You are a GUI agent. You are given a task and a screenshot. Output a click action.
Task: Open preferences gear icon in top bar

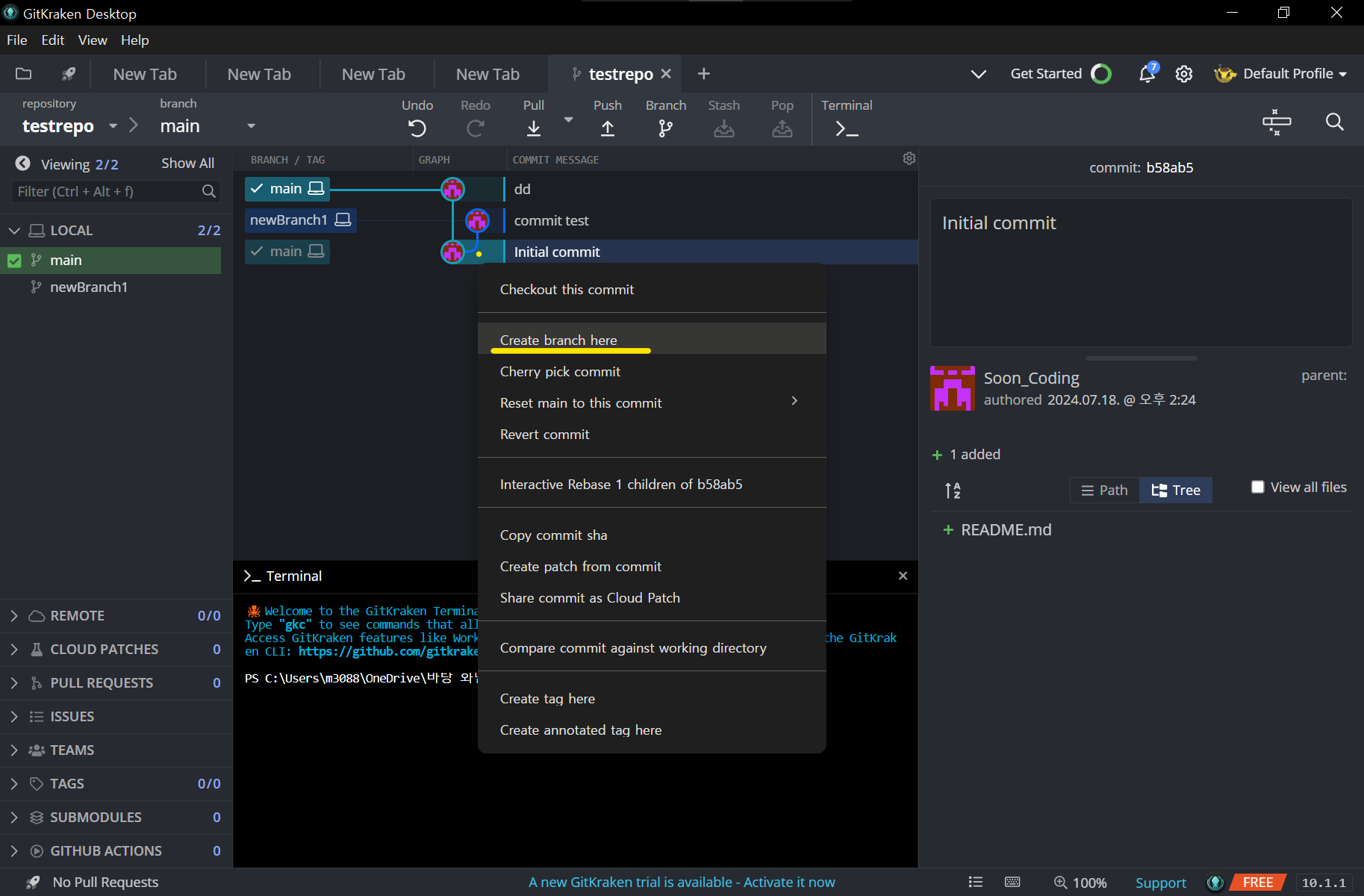1184,74
